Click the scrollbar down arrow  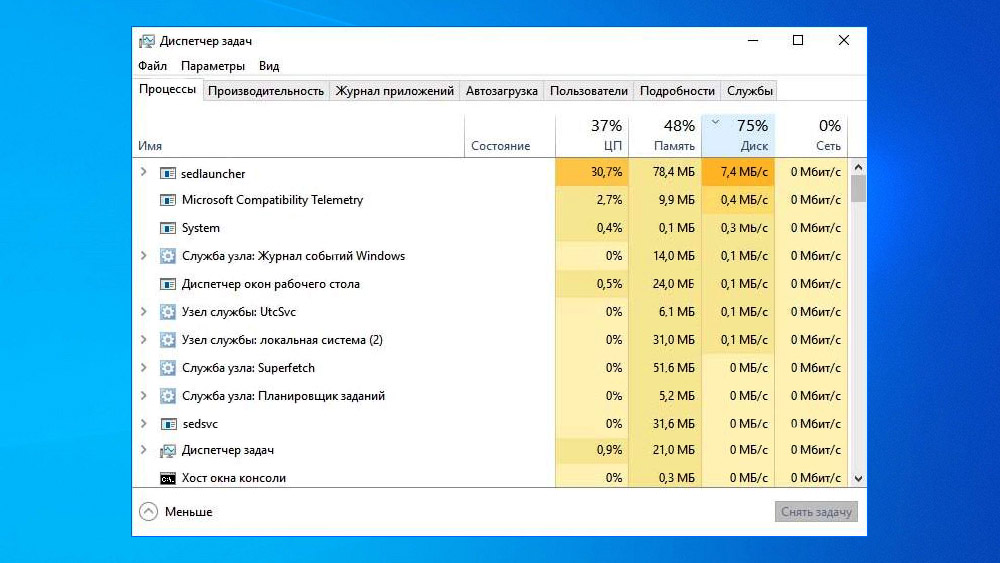pos(858,479)
